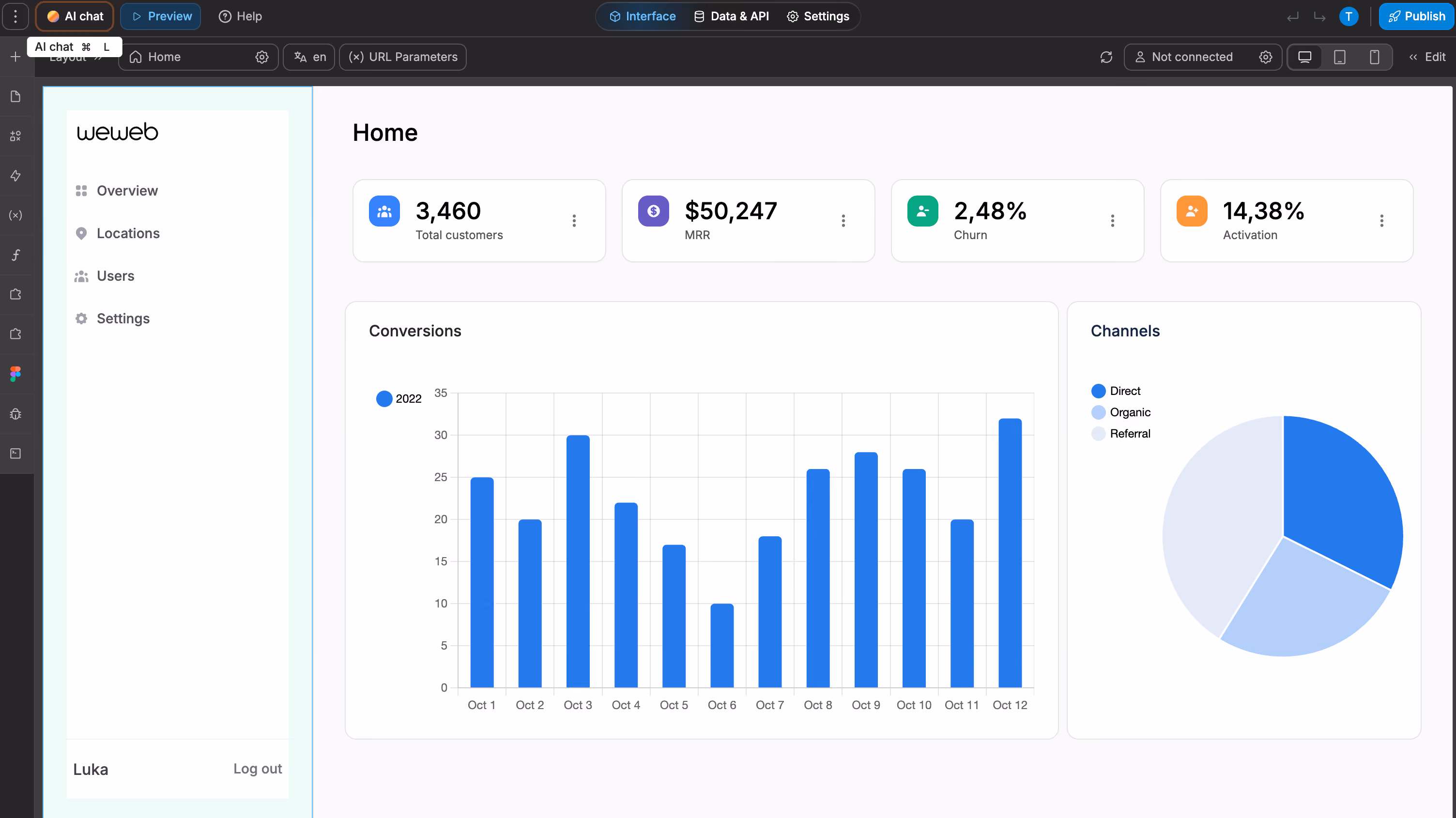The width and height of the screenshot is (1456, 818).
Task: Click the refresh icon in toolbar
Action: pyautogui.click(x=1106, y=57)
